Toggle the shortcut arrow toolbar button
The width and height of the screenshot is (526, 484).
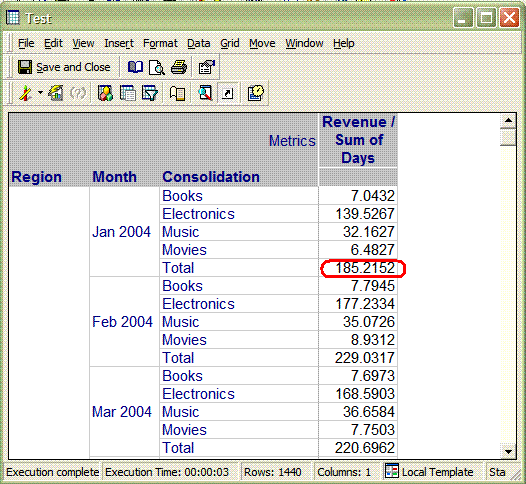click(x=228, y=93)
